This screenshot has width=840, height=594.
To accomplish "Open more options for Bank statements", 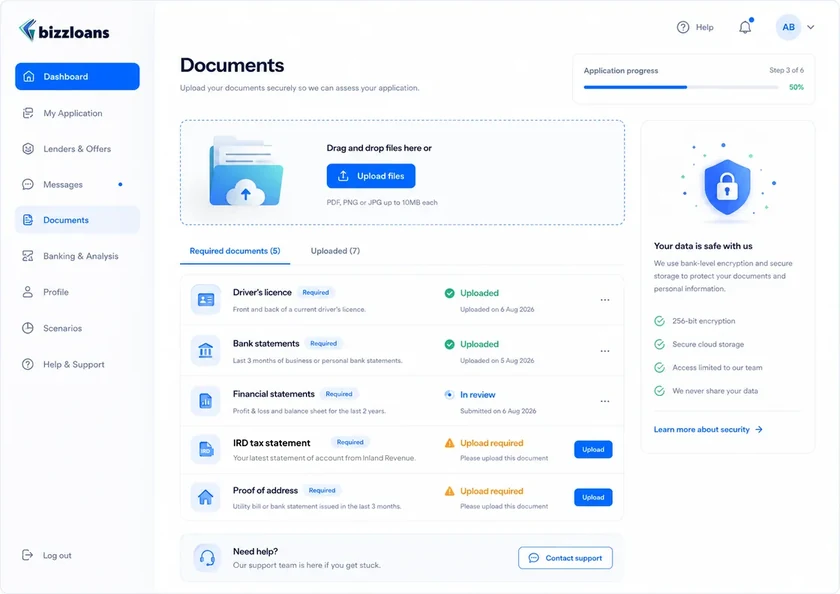I will [605, 351].
